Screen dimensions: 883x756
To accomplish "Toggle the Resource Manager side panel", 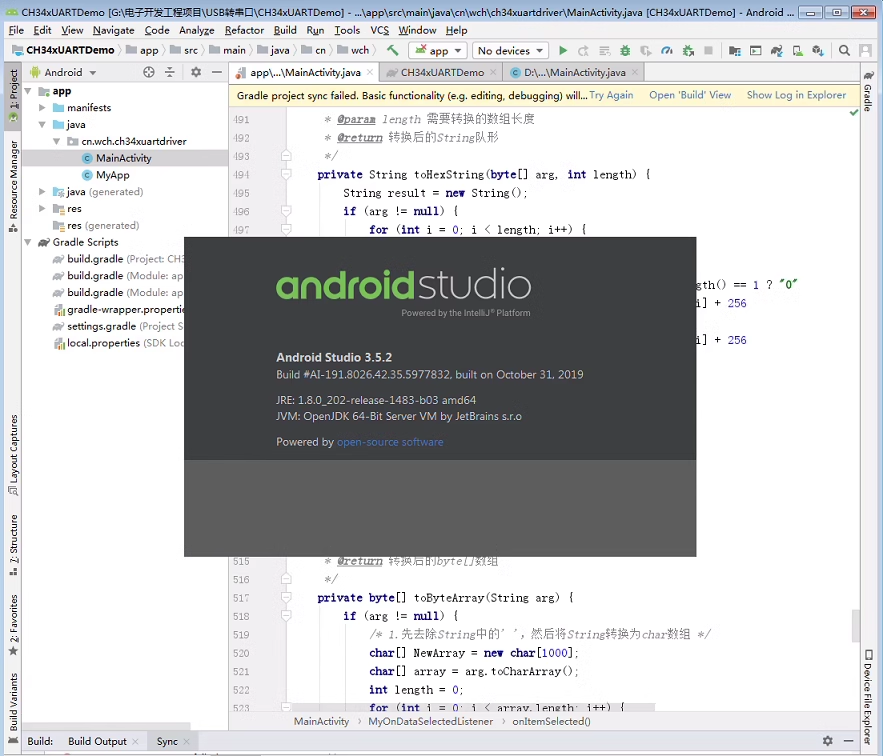I will coord(13,180).
